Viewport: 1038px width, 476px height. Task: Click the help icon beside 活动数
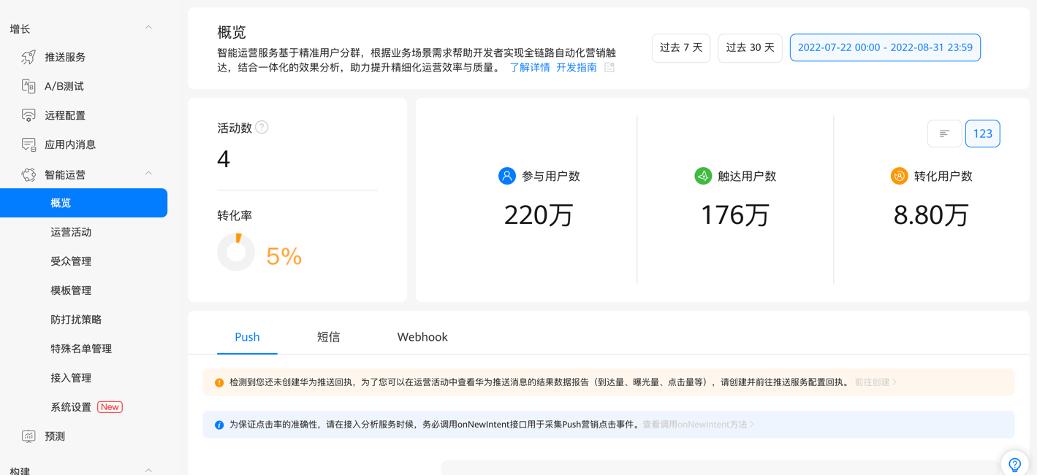[261, 128]
